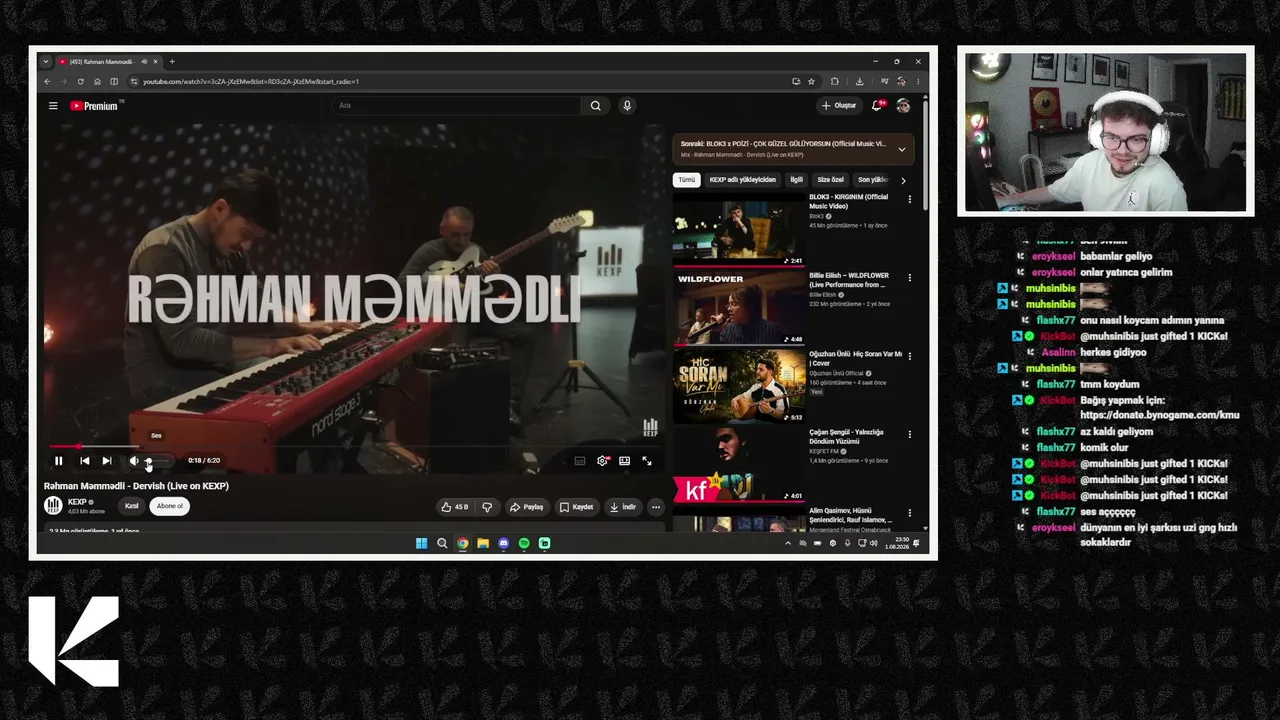
Task: Subscribe with 'Abone ol' button
Action: coord(170,506)
